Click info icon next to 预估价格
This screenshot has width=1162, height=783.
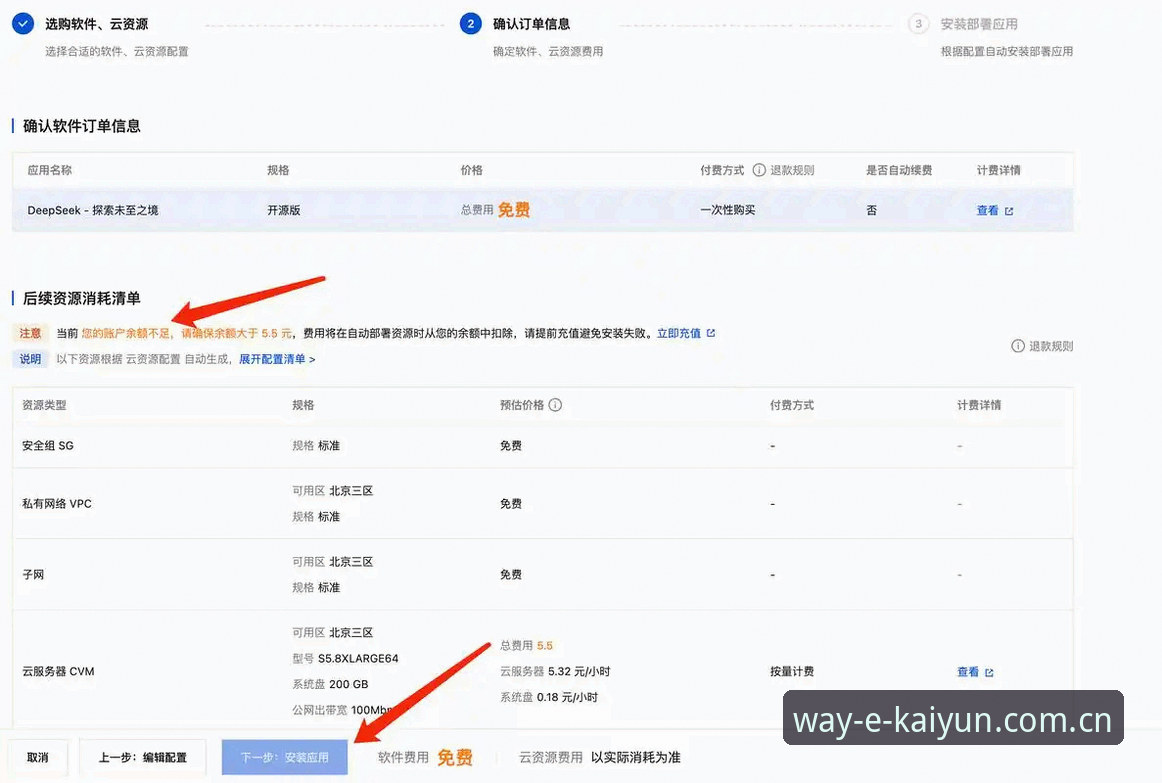555,404
